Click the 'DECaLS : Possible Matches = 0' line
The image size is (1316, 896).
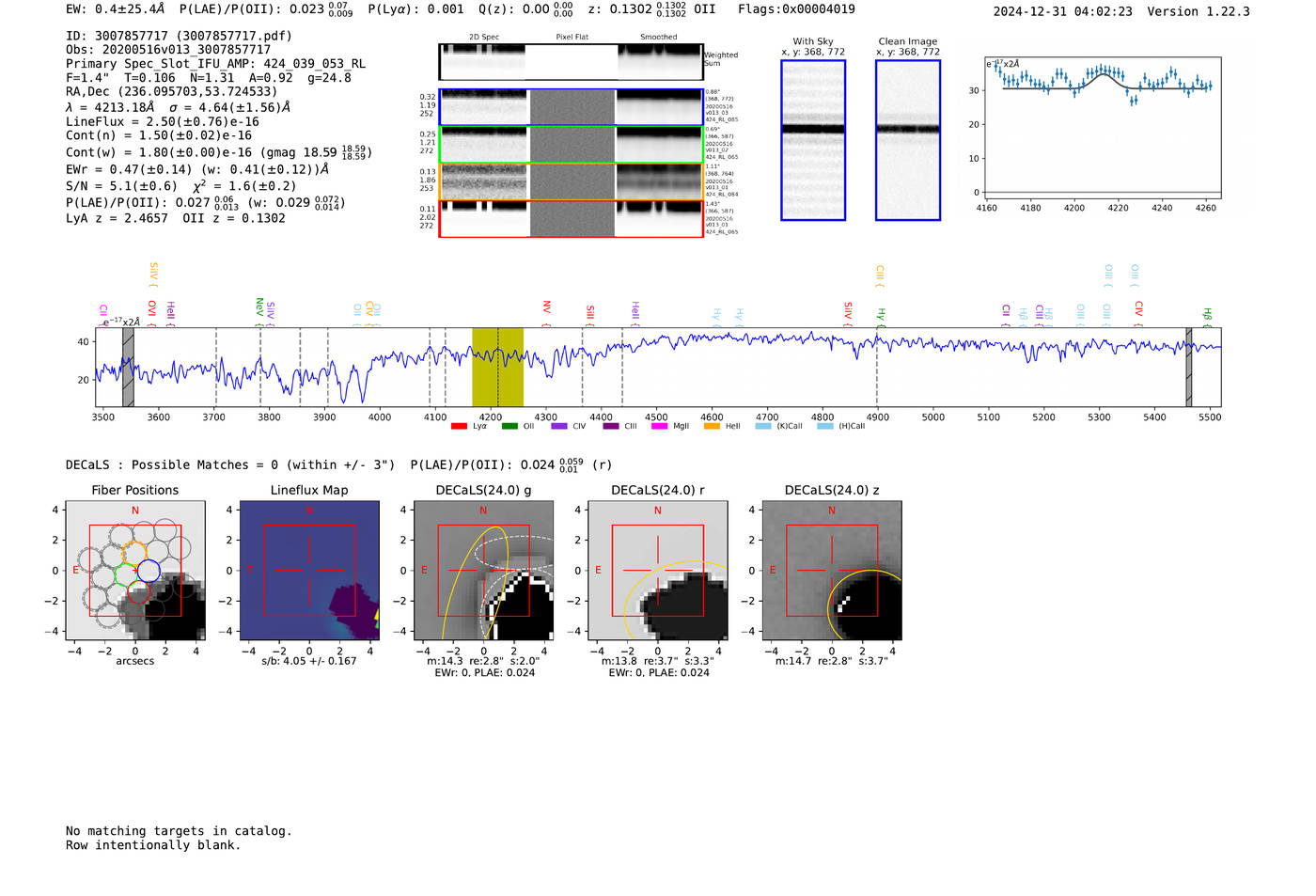click(230, 465)
